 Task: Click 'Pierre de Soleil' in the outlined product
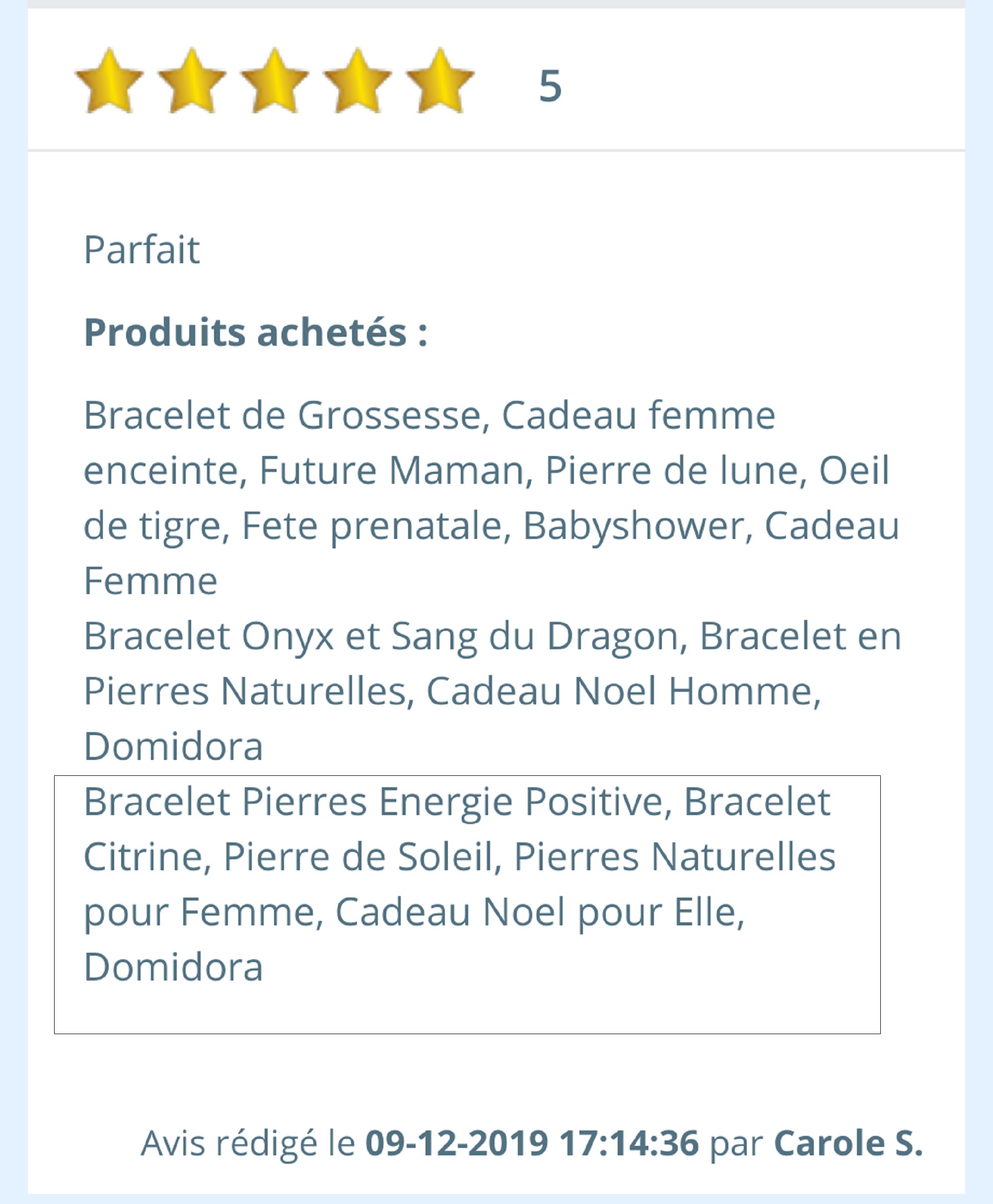pos(358,857)
